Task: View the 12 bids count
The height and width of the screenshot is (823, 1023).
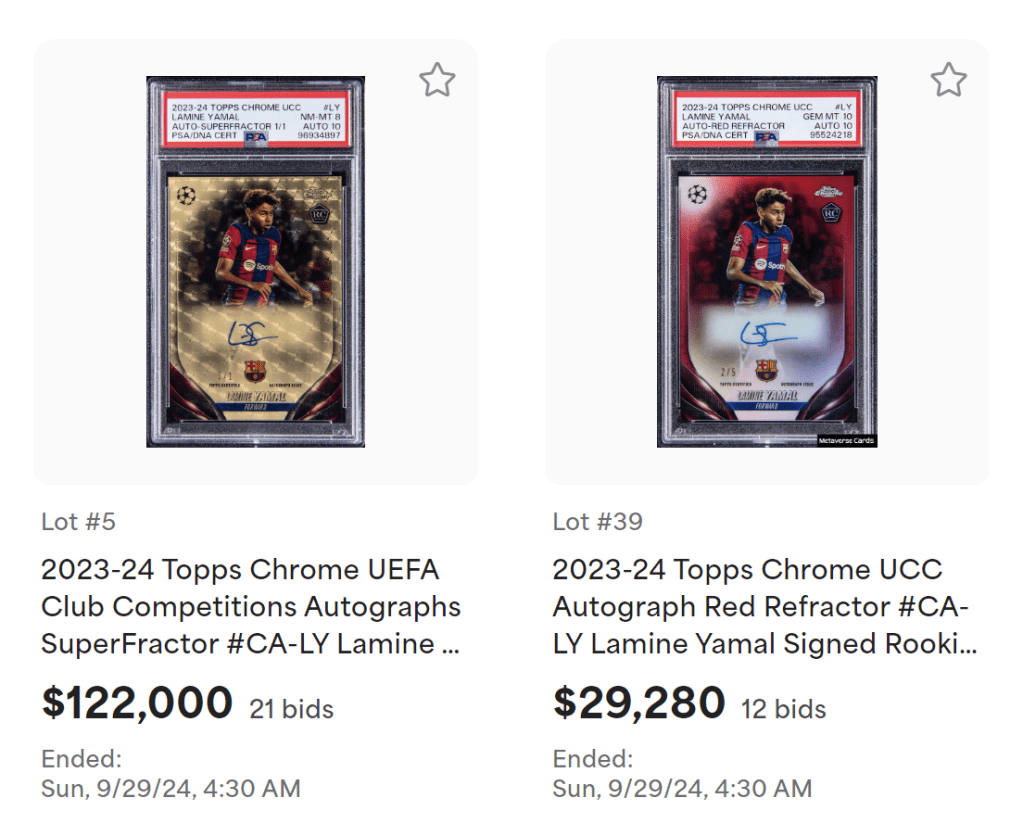Action: point(784,710)
